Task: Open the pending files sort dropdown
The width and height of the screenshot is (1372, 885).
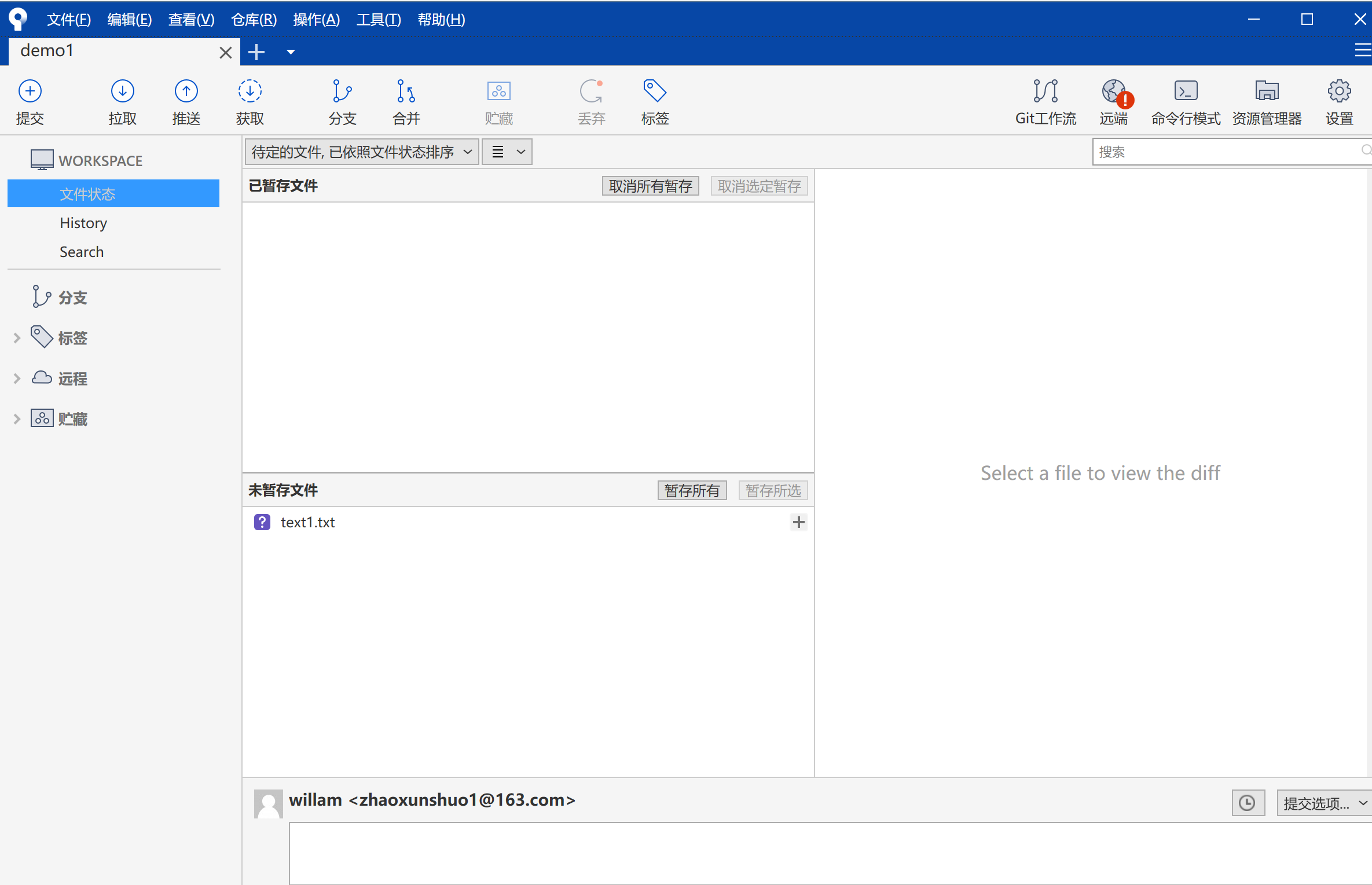Action: click(x=361, y=152)
